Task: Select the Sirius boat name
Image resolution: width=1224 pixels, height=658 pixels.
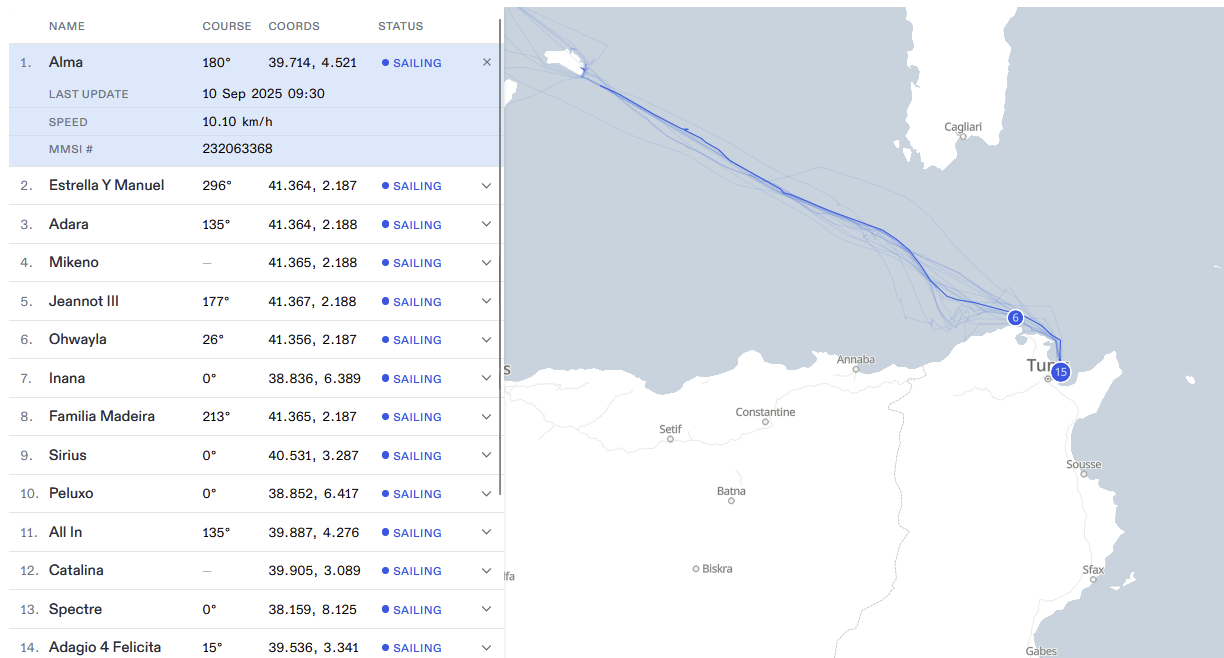Action: click(x=68, y=455)
